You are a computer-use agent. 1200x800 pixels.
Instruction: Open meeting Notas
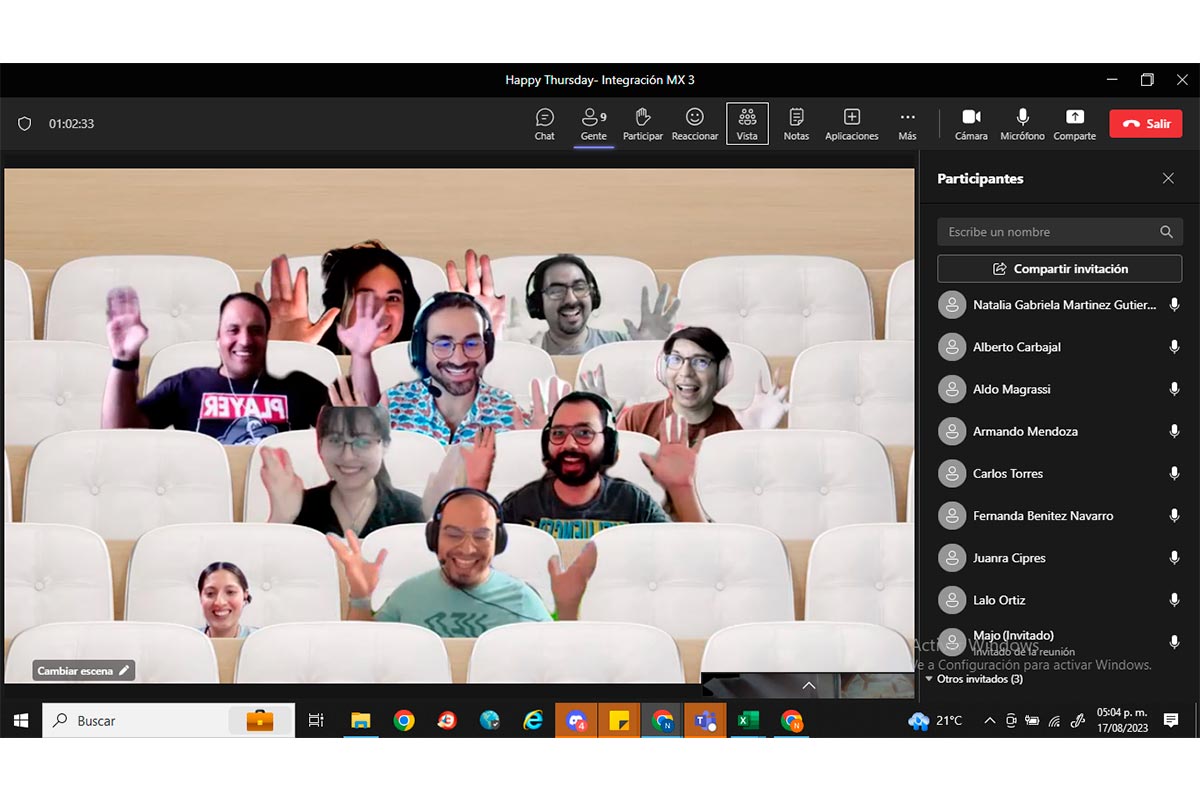797,124
